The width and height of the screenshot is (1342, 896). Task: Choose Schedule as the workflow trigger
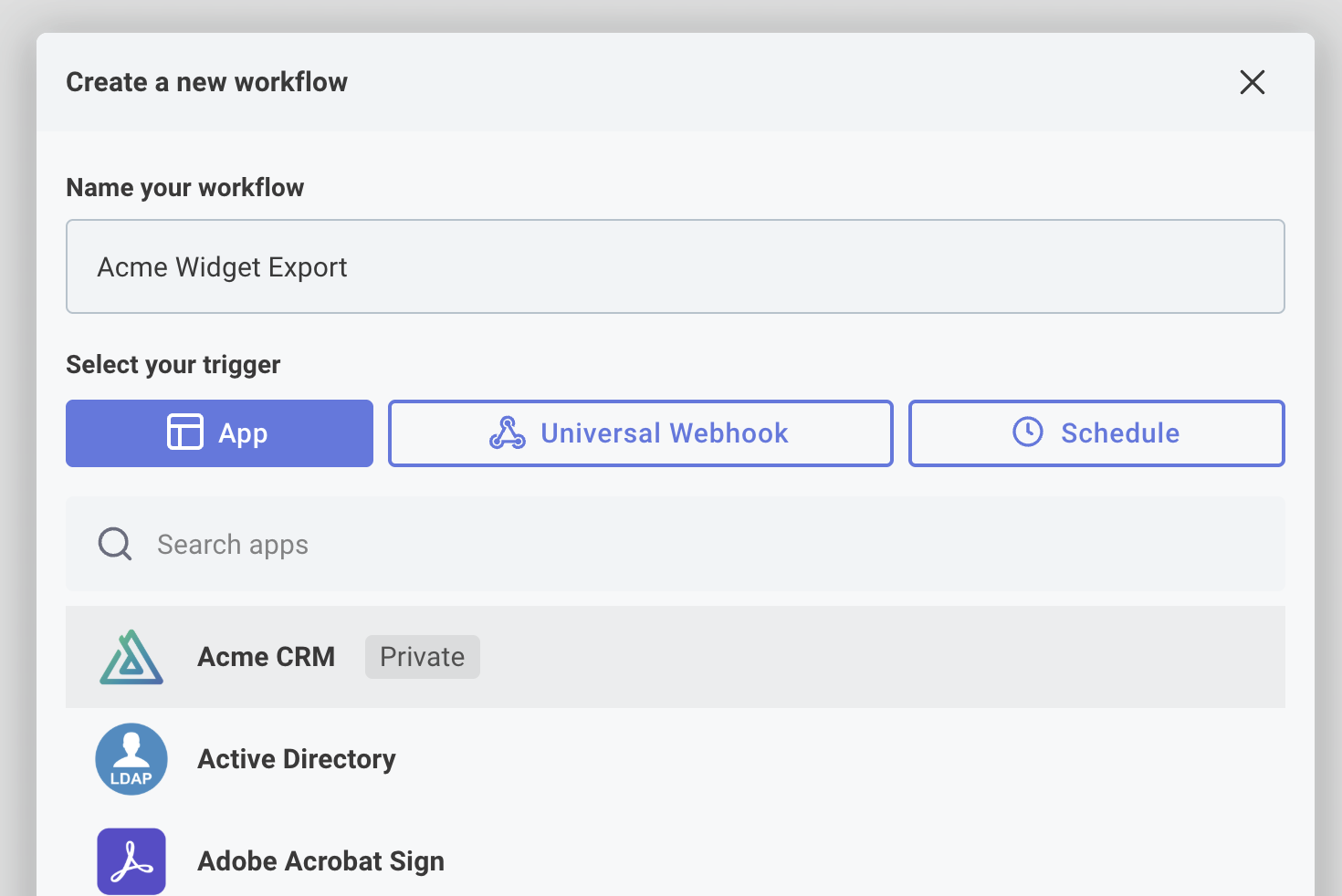[1096, 432]
